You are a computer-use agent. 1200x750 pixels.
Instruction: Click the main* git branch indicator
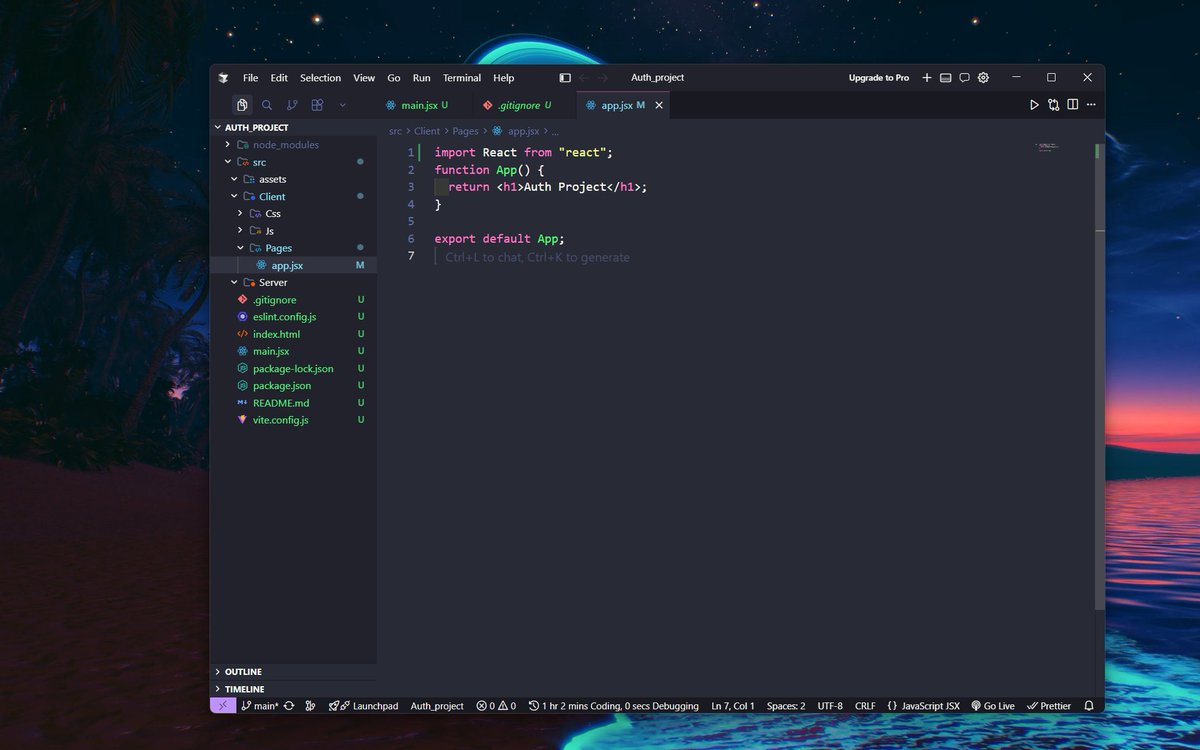pos(260,706)
